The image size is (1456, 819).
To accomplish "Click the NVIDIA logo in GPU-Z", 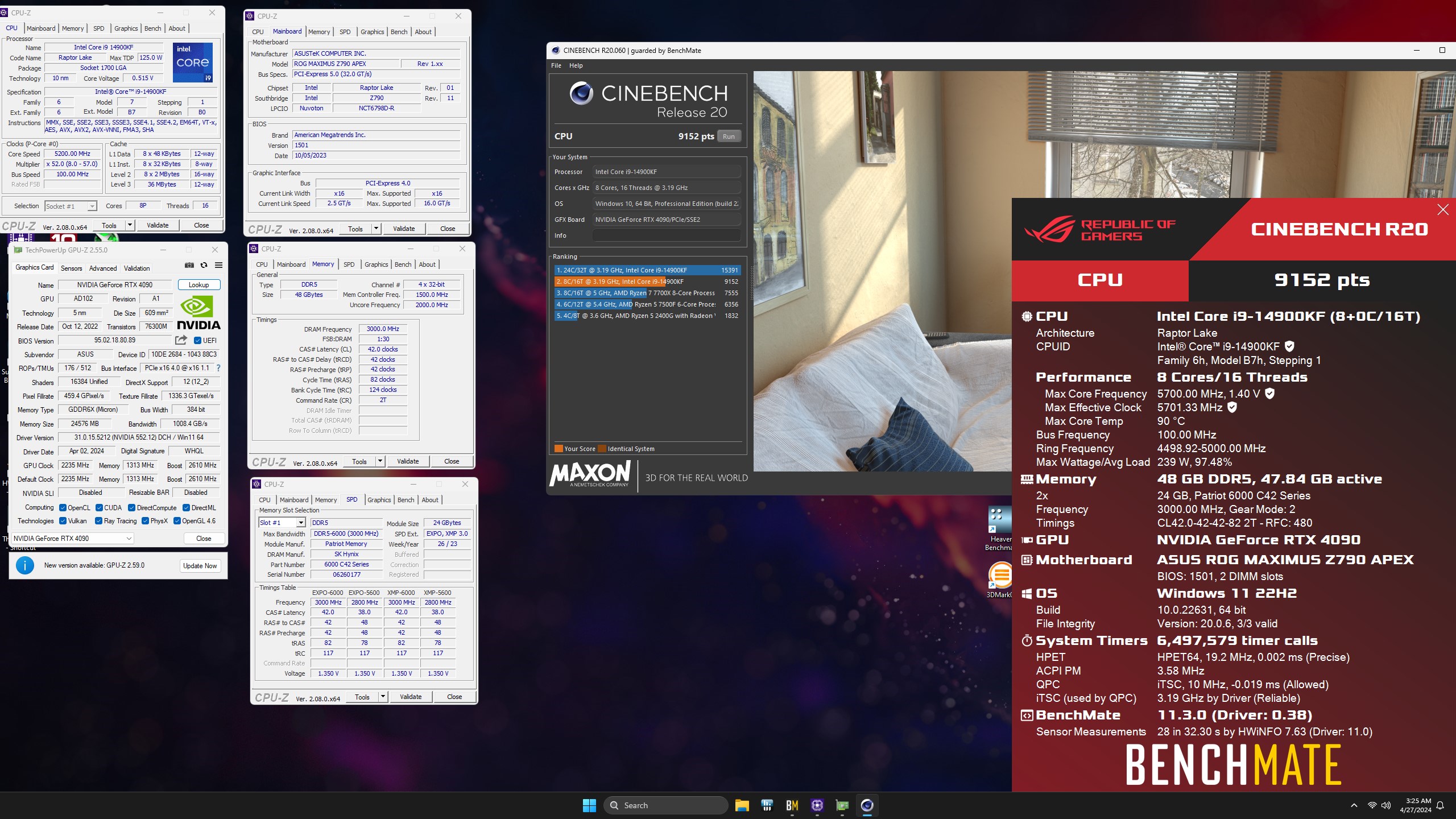I will [198, 312].
